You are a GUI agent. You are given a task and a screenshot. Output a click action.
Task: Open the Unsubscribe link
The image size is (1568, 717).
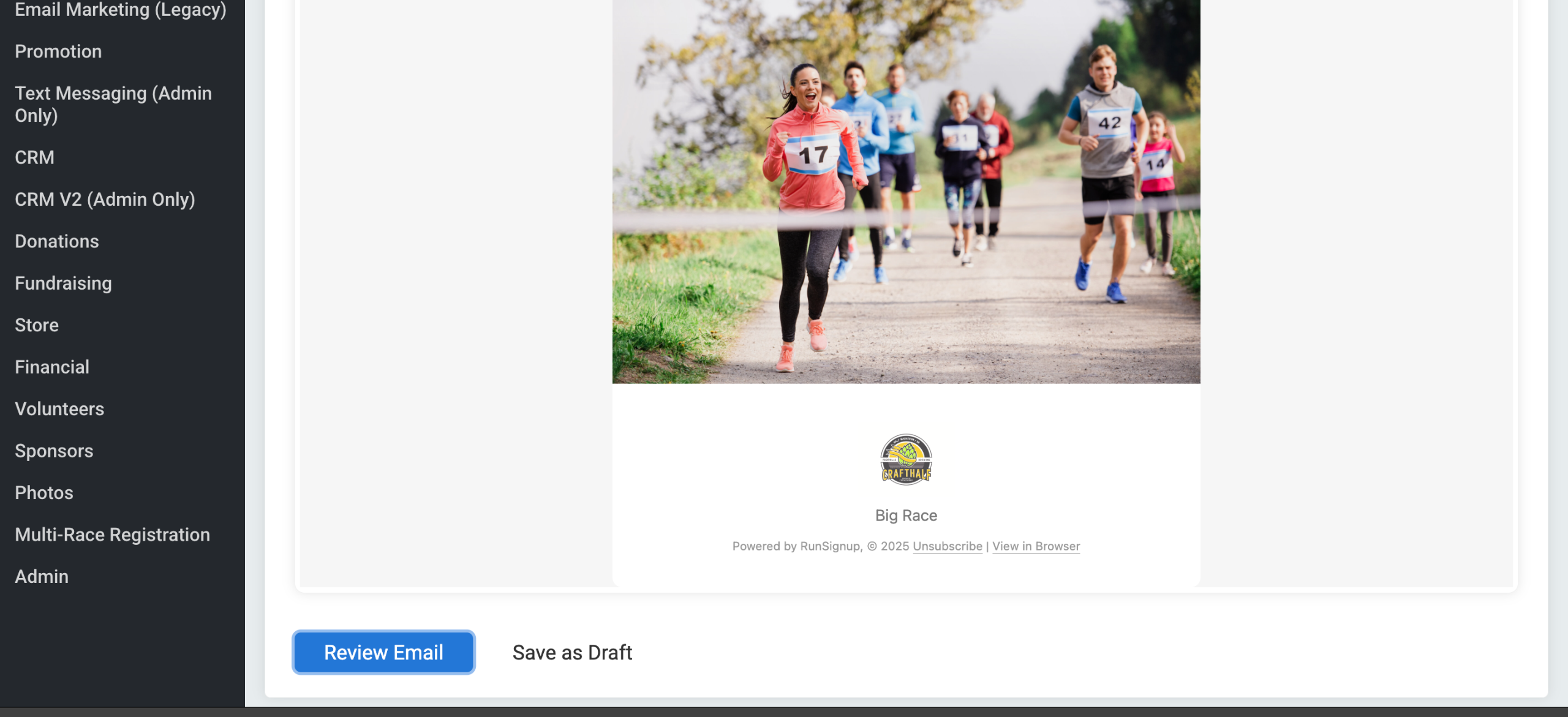948,546
